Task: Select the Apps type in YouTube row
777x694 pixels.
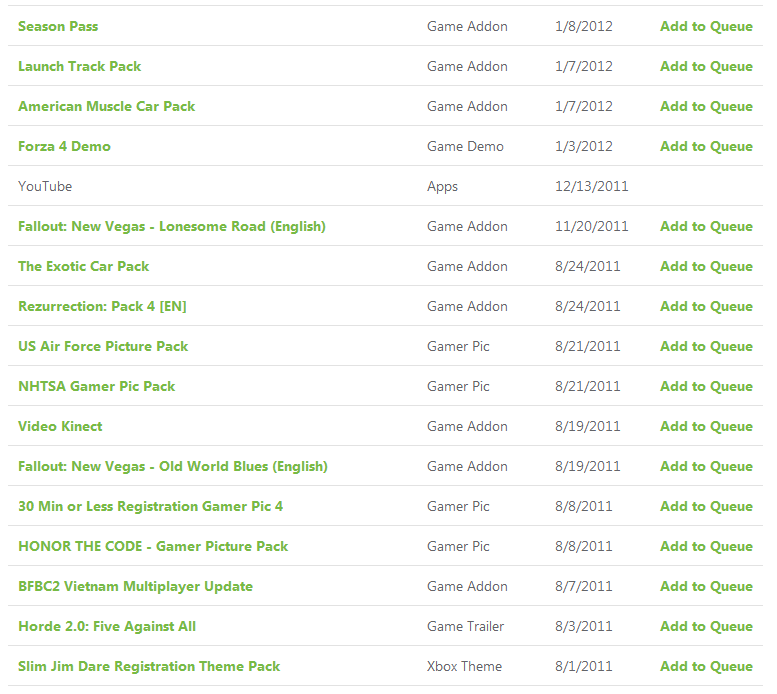Action: tap(443, 187)
